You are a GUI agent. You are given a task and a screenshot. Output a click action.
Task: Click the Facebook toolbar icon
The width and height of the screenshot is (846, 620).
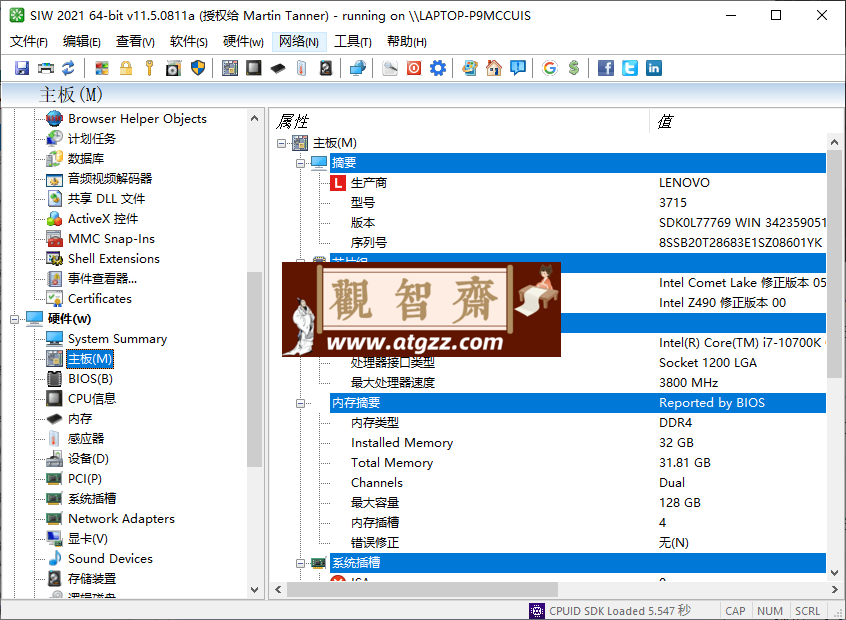coord(605,68)
